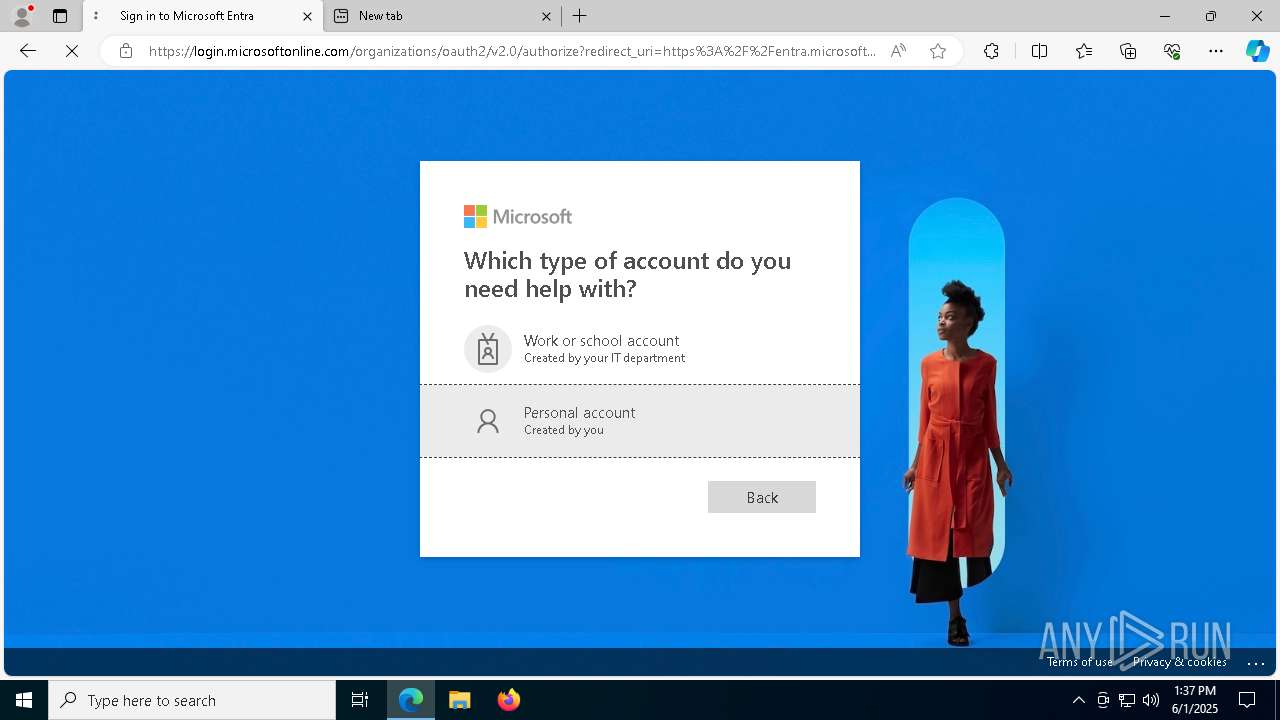1280x720 pixels.
Task: Select Work or school account option
Action: click(640, 348)
